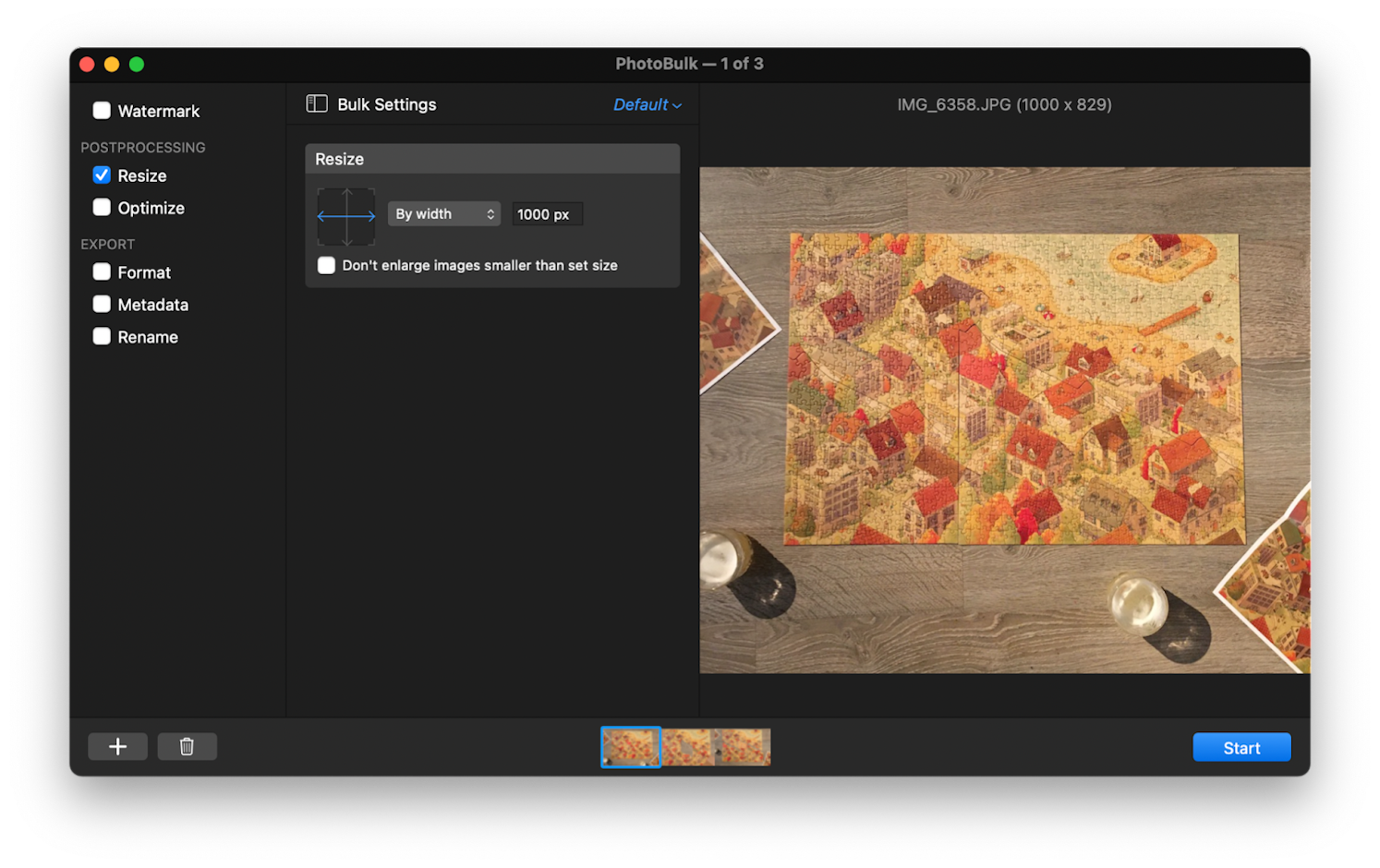Select the first puzzle thumbnail
Image resolution: width=1380 pixels, height=868 pixels.
coord(631,747)
